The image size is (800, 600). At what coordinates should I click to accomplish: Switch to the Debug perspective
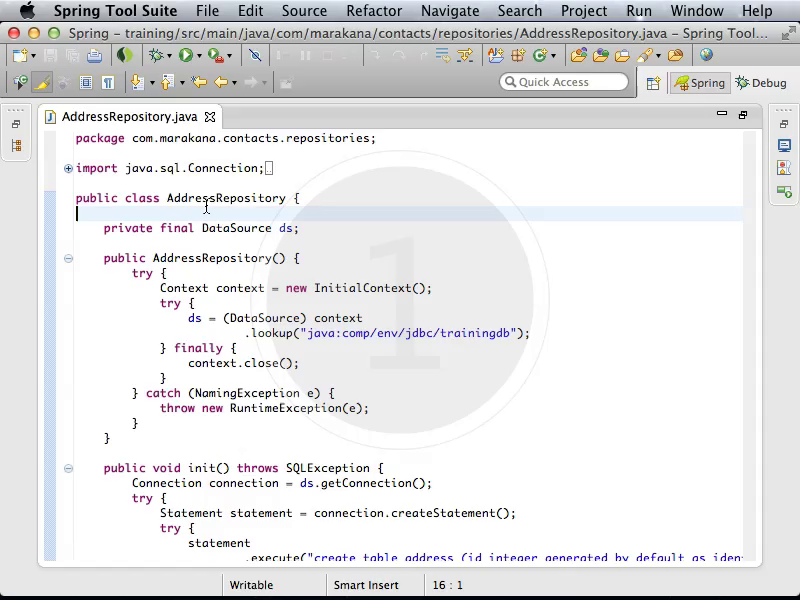tap(761, 83)
